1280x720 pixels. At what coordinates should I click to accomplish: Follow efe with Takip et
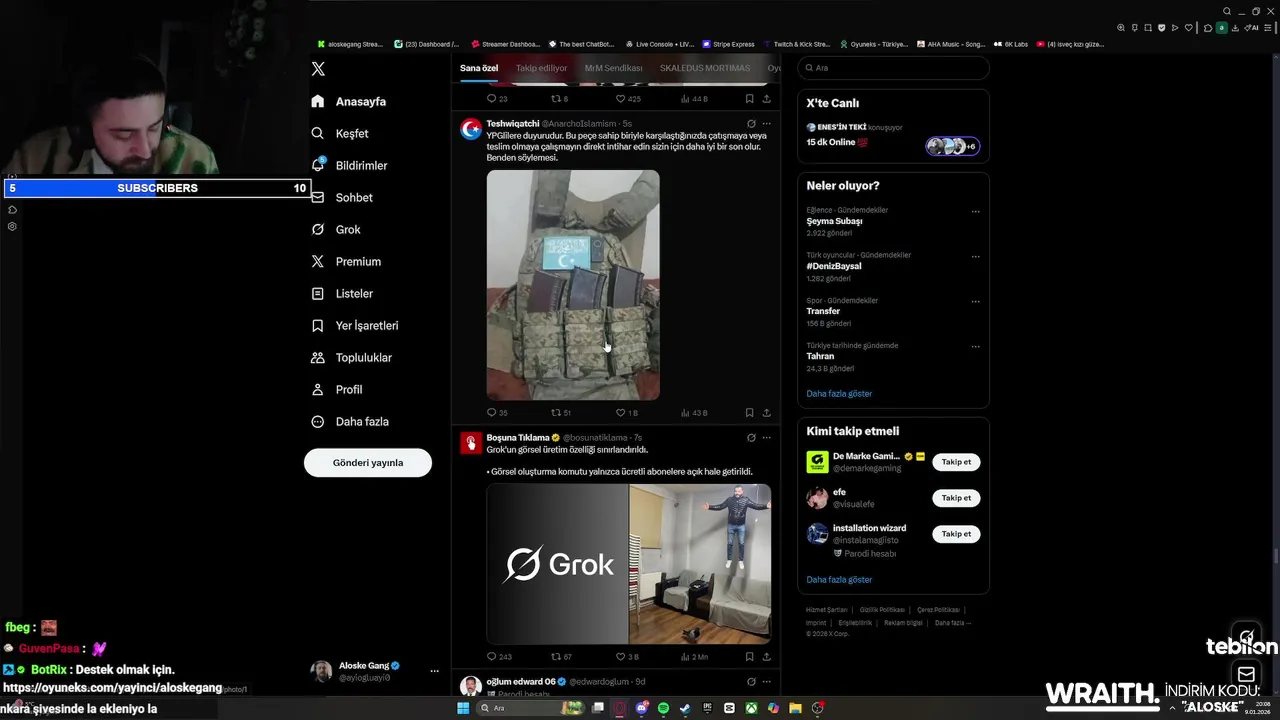[x=956, y=498]
